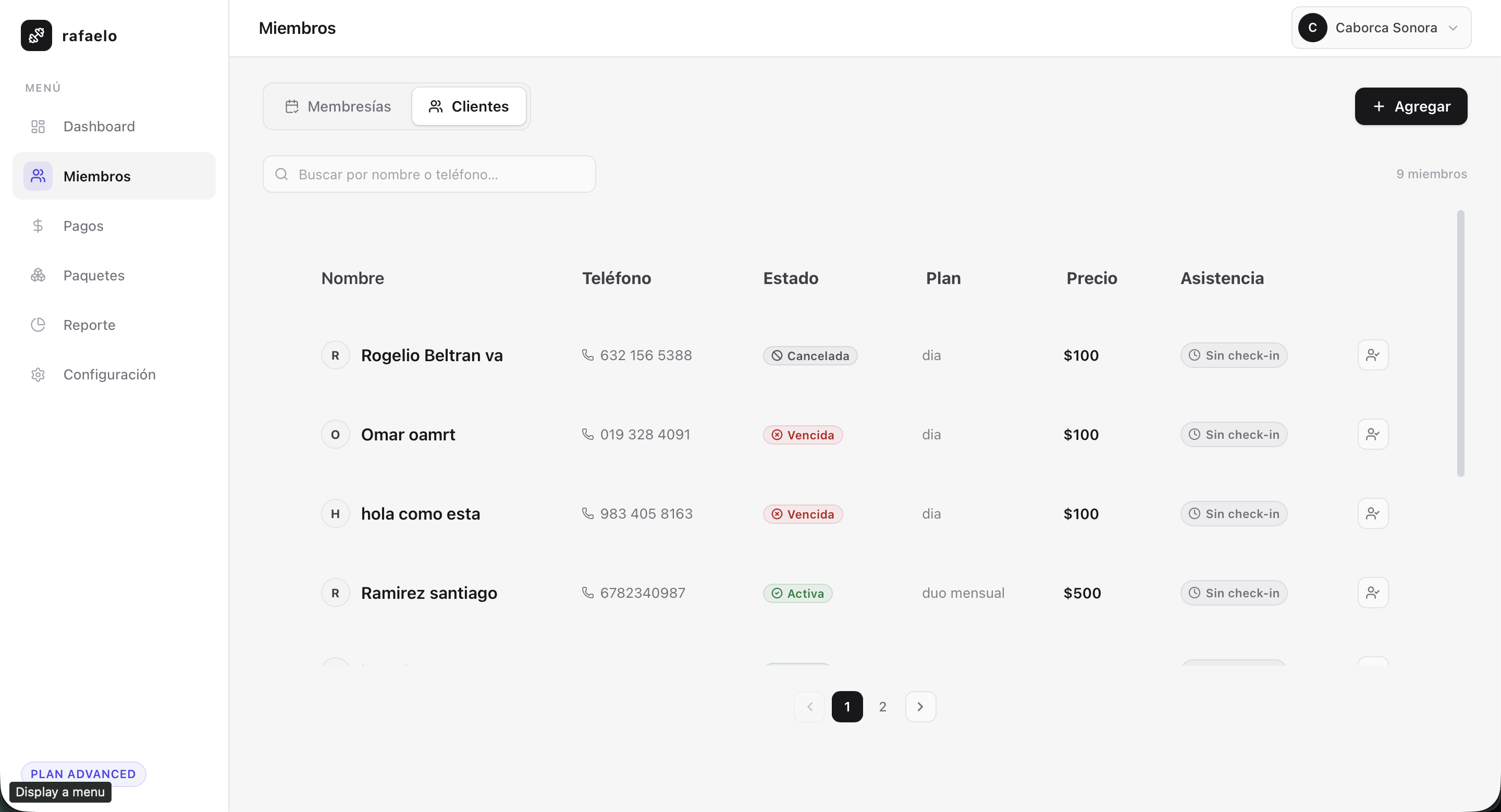Image resolution: width=1501 pixels, height=812 pixels.
Task: Focus the search by name or phone field
Action: (x=429, y=174)
